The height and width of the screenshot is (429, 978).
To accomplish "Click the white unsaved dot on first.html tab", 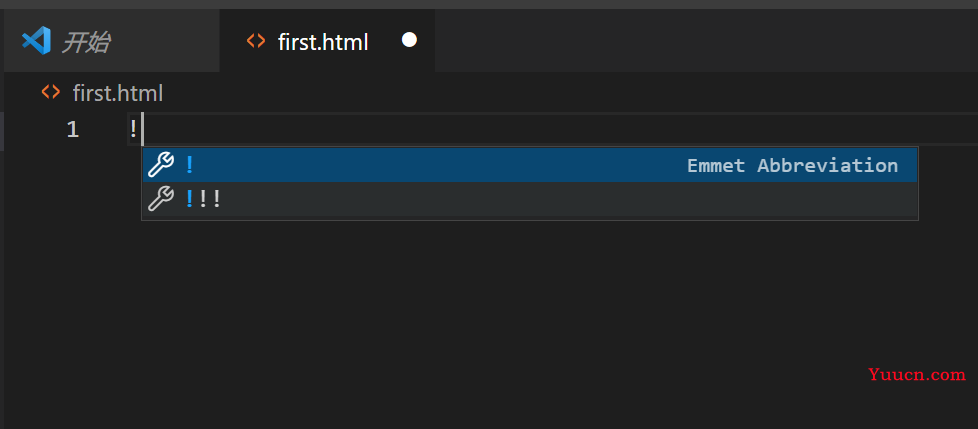I will coord(409,40).
